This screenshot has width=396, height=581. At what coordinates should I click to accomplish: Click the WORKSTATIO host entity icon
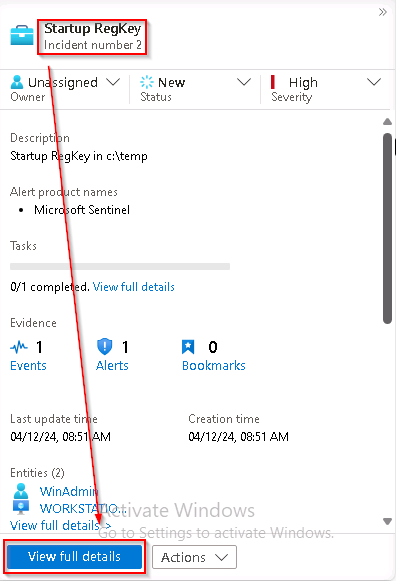click(21, 507)
